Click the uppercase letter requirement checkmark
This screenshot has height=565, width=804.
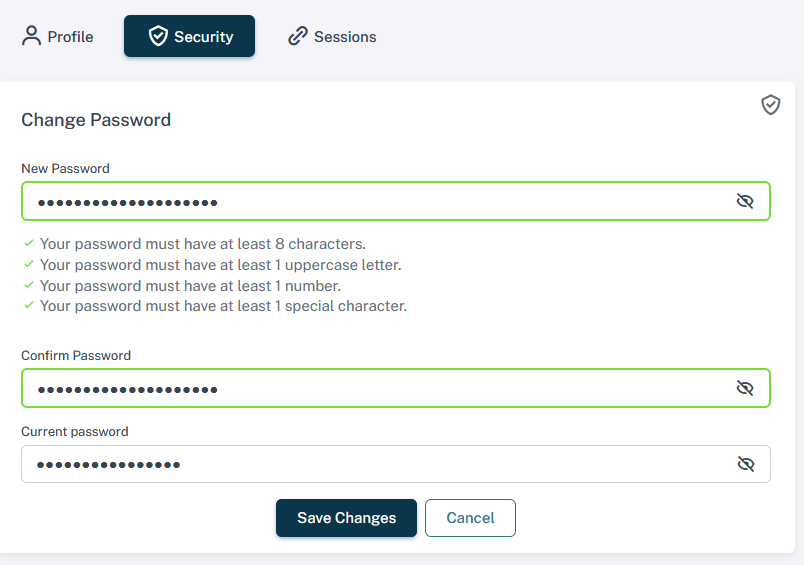point(29,264)
